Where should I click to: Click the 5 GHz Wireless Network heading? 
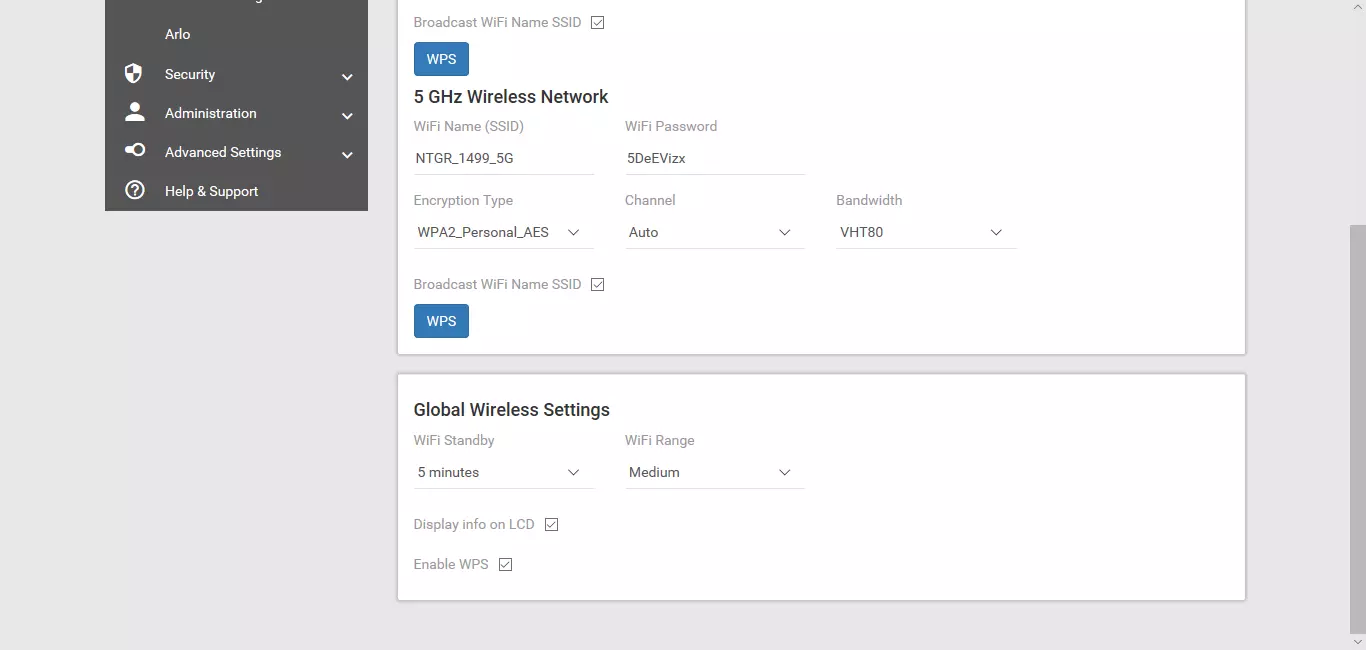coord(511,97)
